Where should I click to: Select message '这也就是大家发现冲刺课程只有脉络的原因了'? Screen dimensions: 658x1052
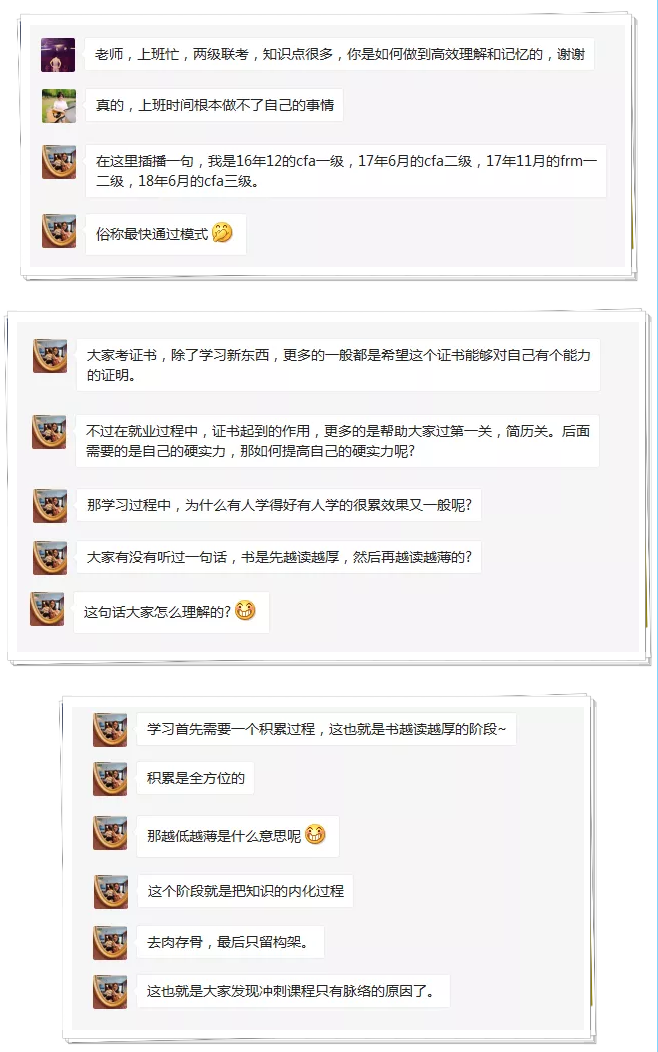(x=292, y=991)
